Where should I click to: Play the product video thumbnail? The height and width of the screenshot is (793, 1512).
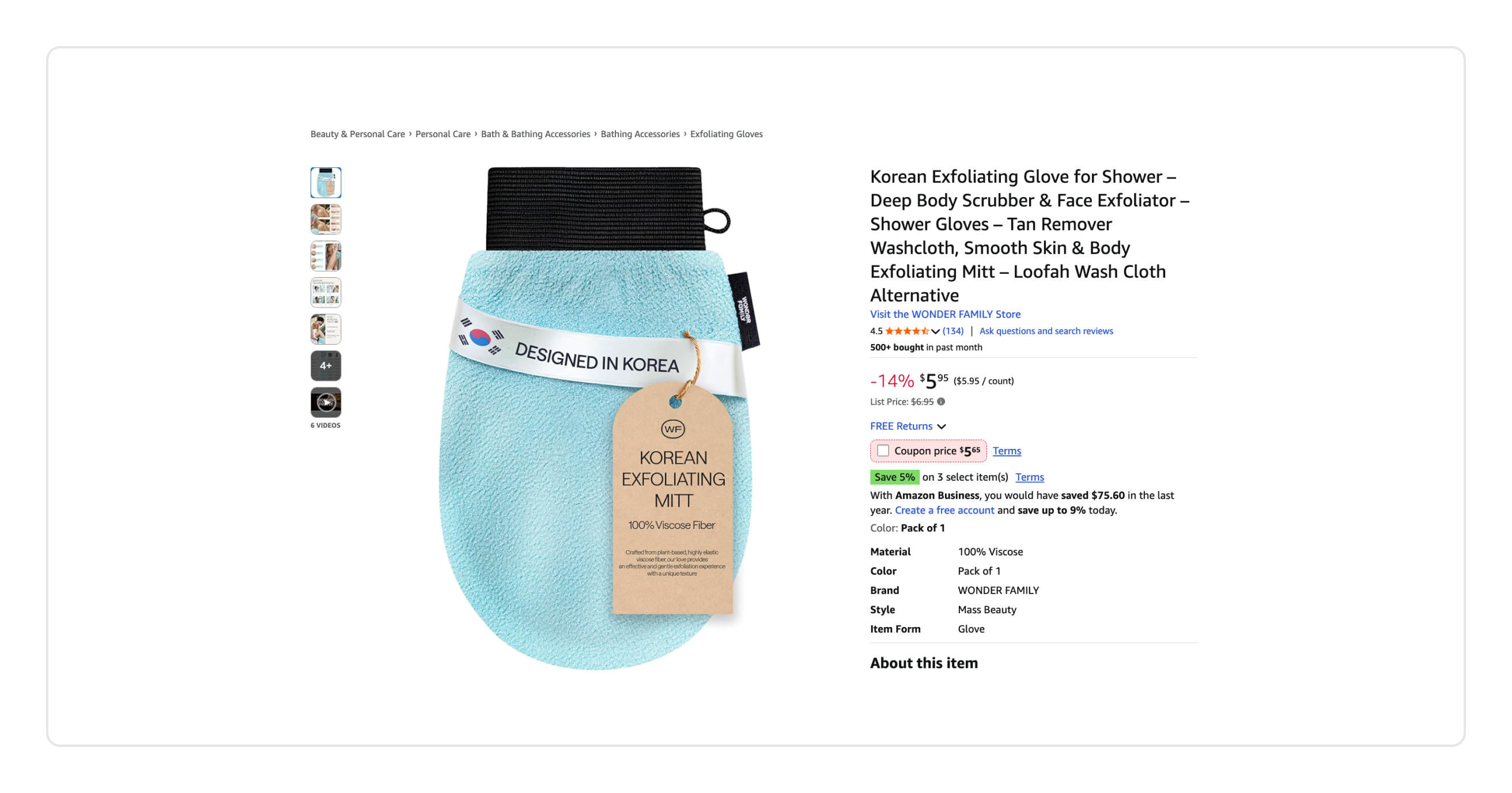point(326,402)
